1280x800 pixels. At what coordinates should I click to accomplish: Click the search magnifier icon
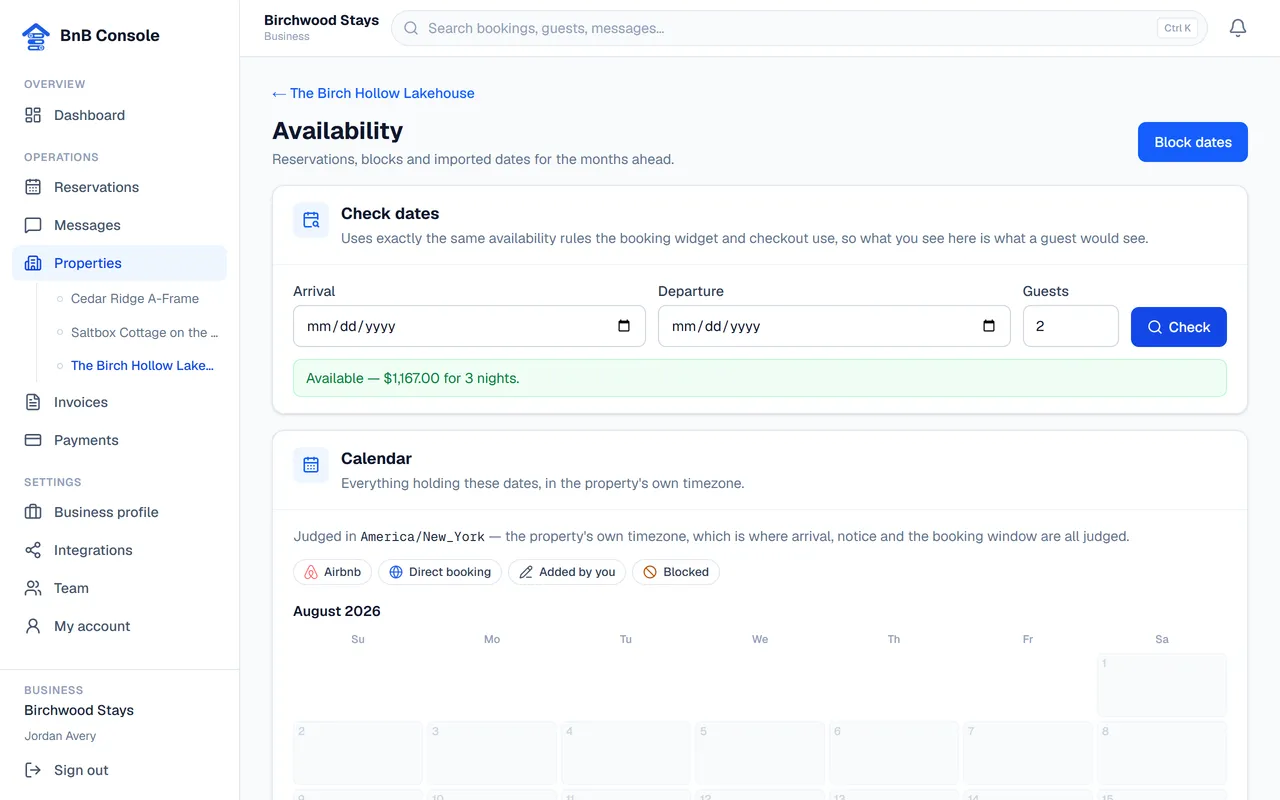pos(411,28)
